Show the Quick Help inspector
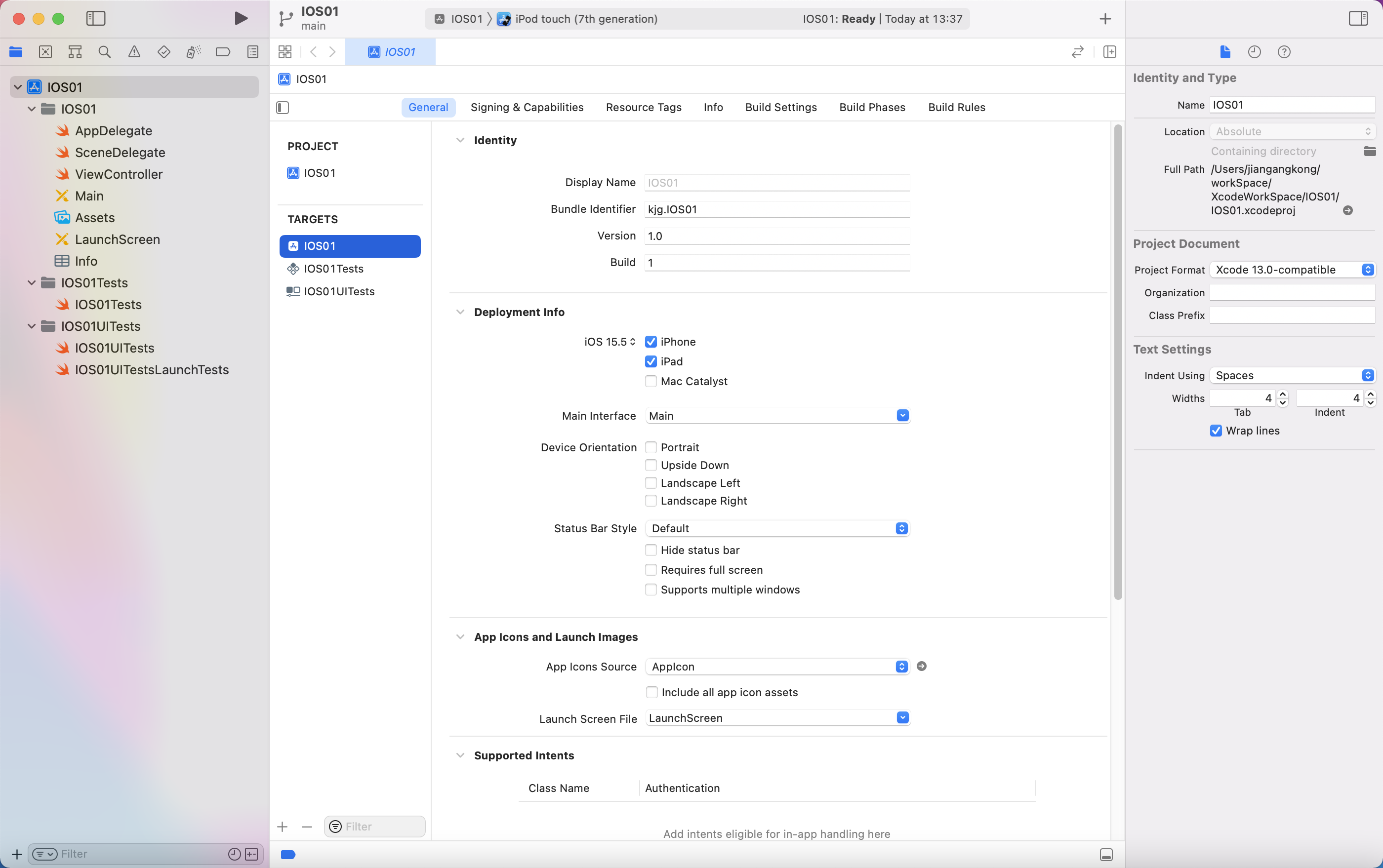 point(1284,52)
